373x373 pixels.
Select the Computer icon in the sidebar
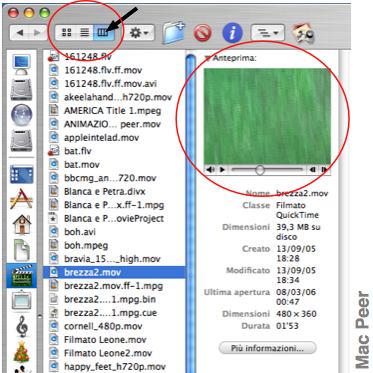[21, 65]
